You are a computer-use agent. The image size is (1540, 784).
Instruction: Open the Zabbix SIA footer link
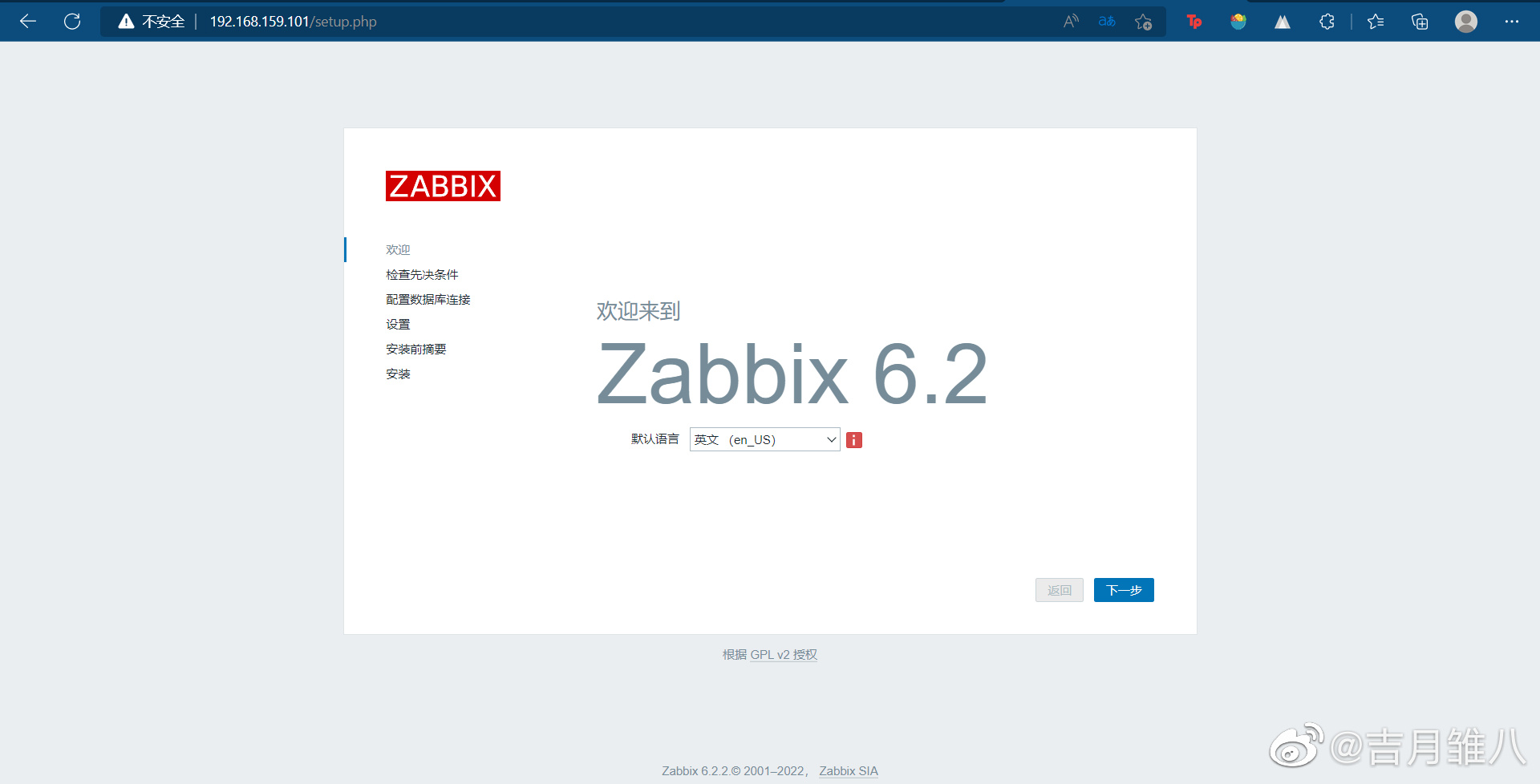[849, 771]
